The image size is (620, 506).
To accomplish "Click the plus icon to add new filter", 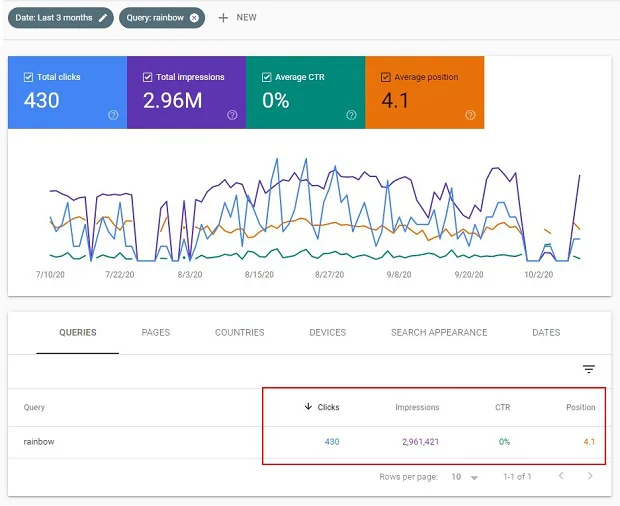I will click(x=223, y=17).
